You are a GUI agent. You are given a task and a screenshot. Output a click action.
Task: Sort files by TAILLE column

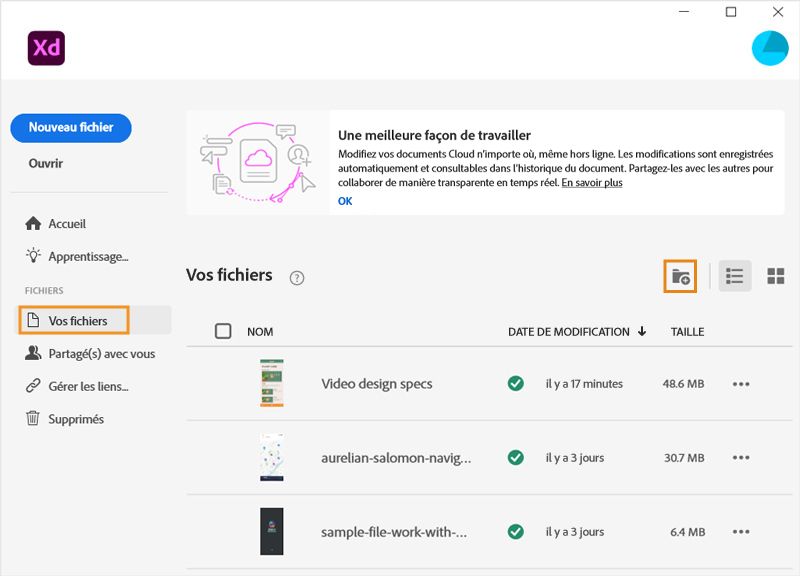click(687, 332)
